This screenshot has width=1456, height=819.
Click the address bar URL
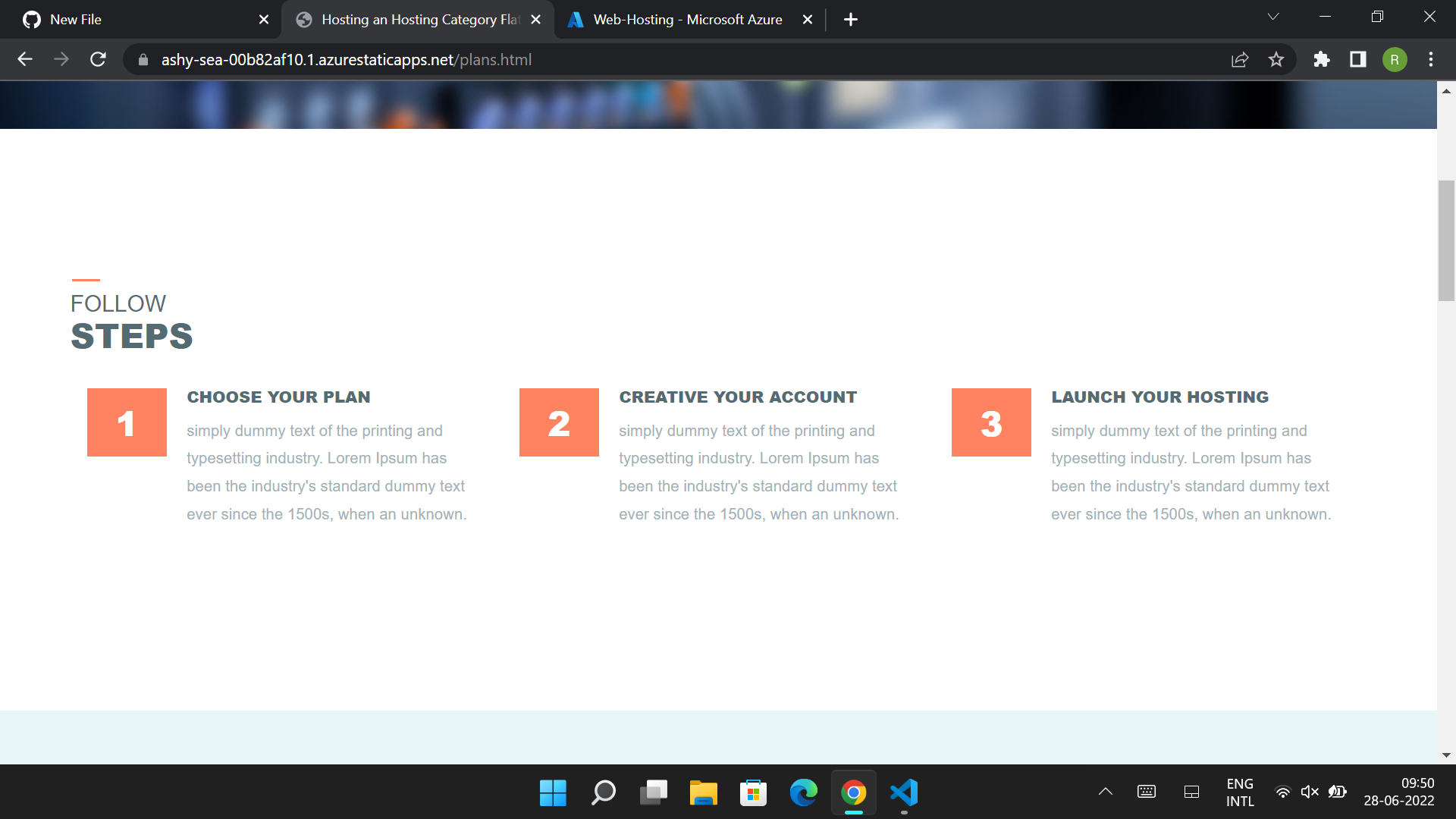point(347,59)
